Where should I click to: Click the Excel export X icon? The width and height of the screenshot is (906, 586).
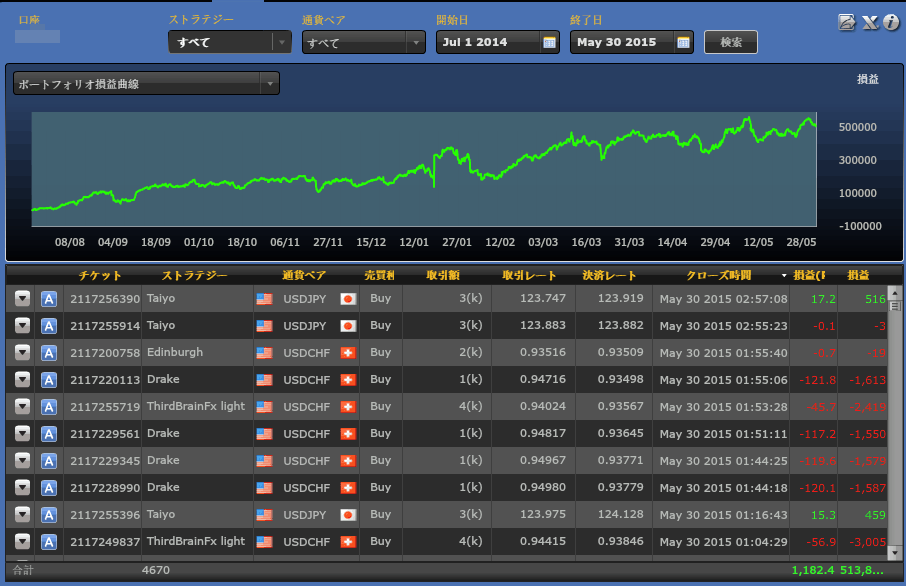tap(870, 23)
